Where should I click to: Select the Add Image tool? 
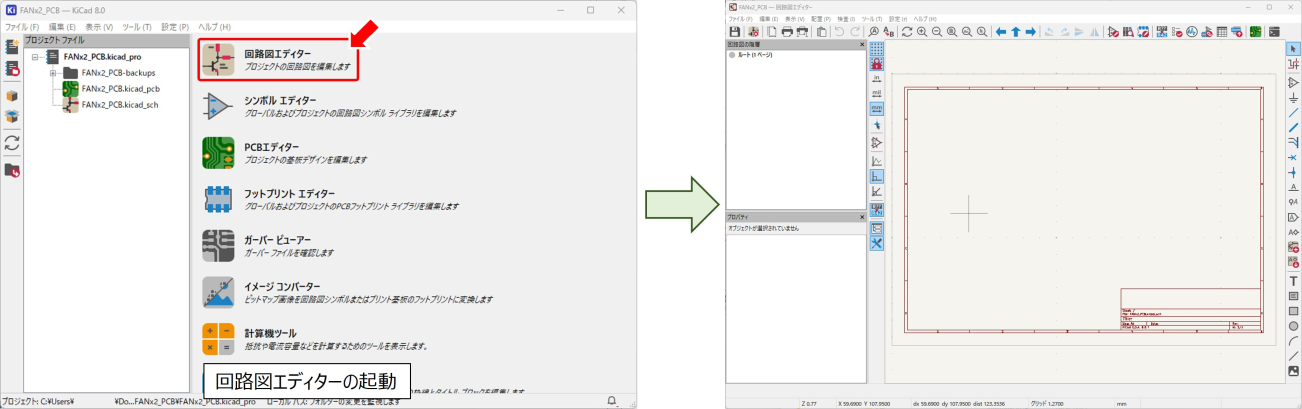click(1293, 371)
